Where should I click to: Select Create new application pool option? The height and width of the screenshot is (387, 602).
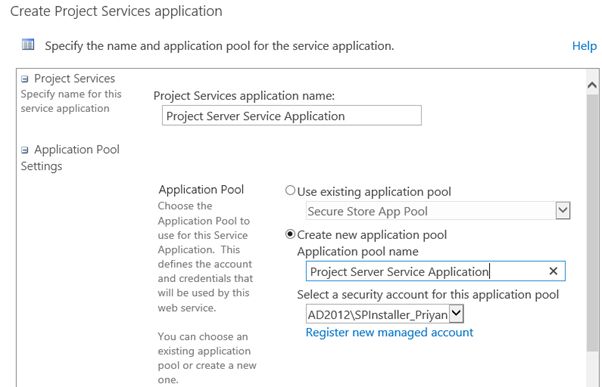290,234
